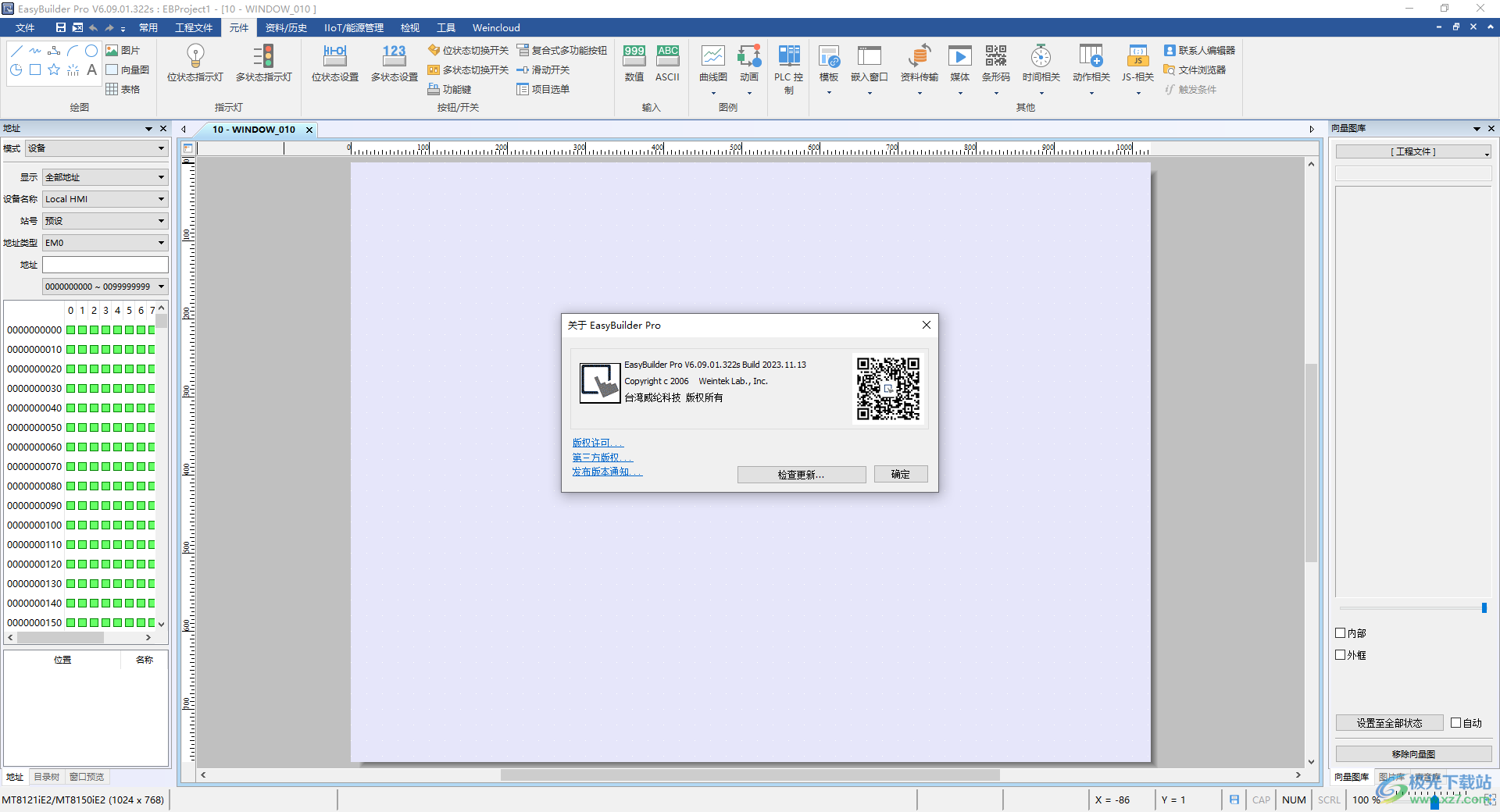This screenshot has width=1500, height=812.
Task: Add an Option List (项目选单)
Action: (x=543, y=89)
